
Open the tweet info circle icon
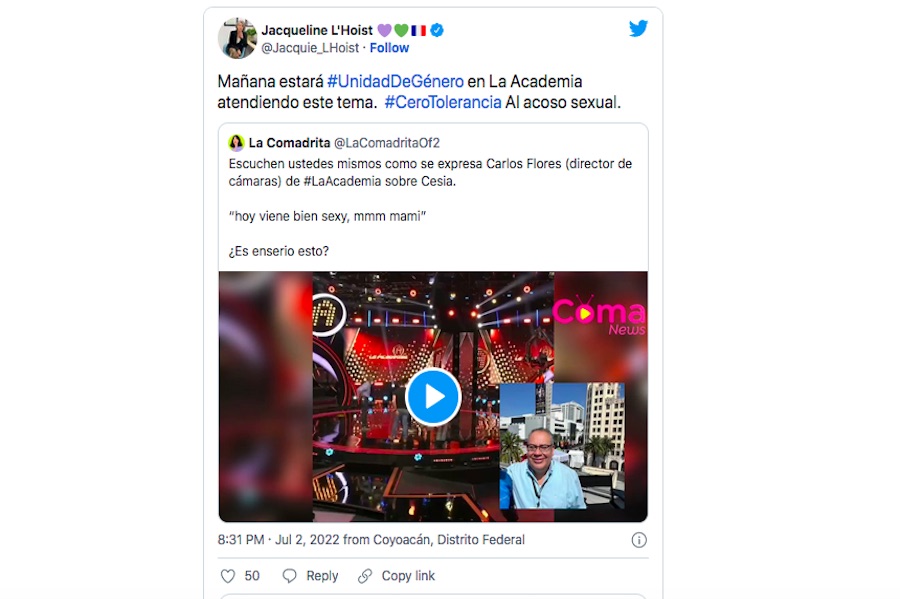(x=639, y=540)
